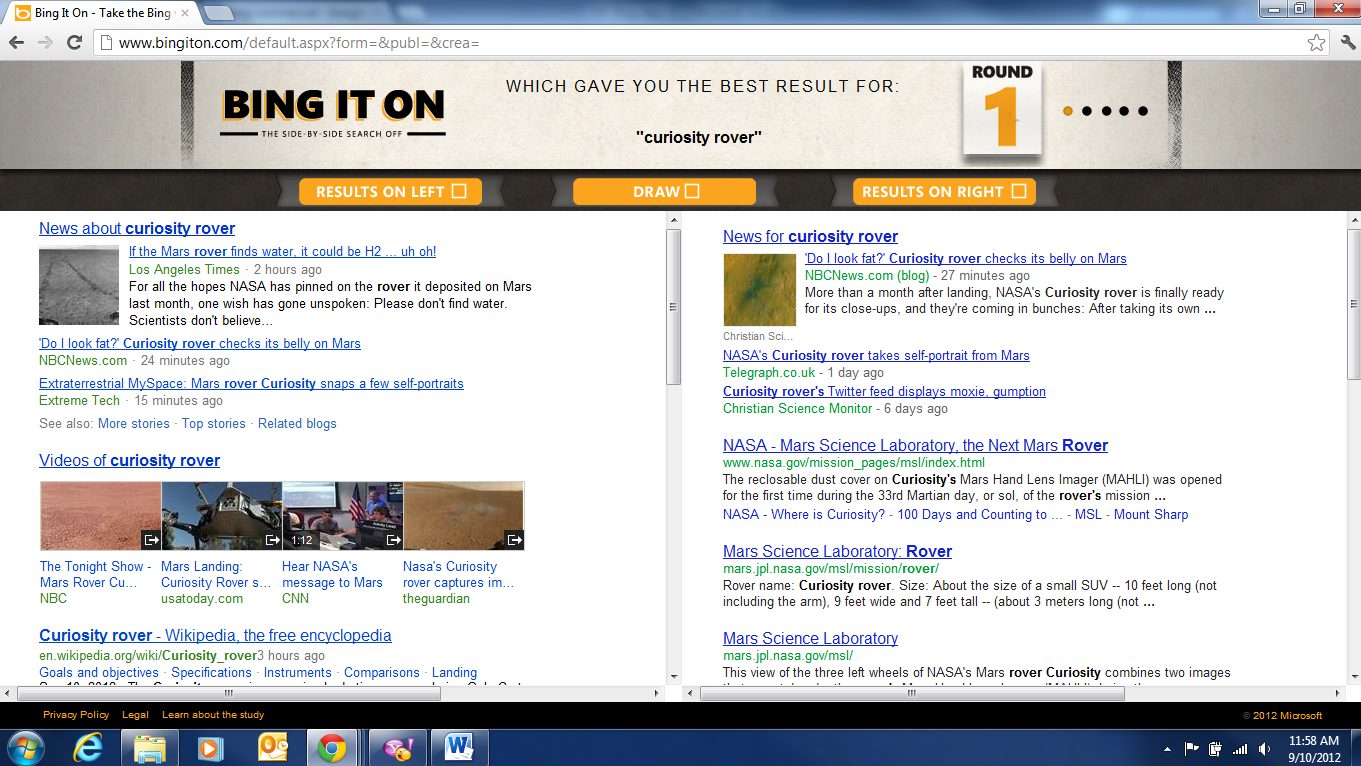The width and height of the screenshot is (1361, 766).
Task: Go back with the browser back arrow
Action: (16, 42)
